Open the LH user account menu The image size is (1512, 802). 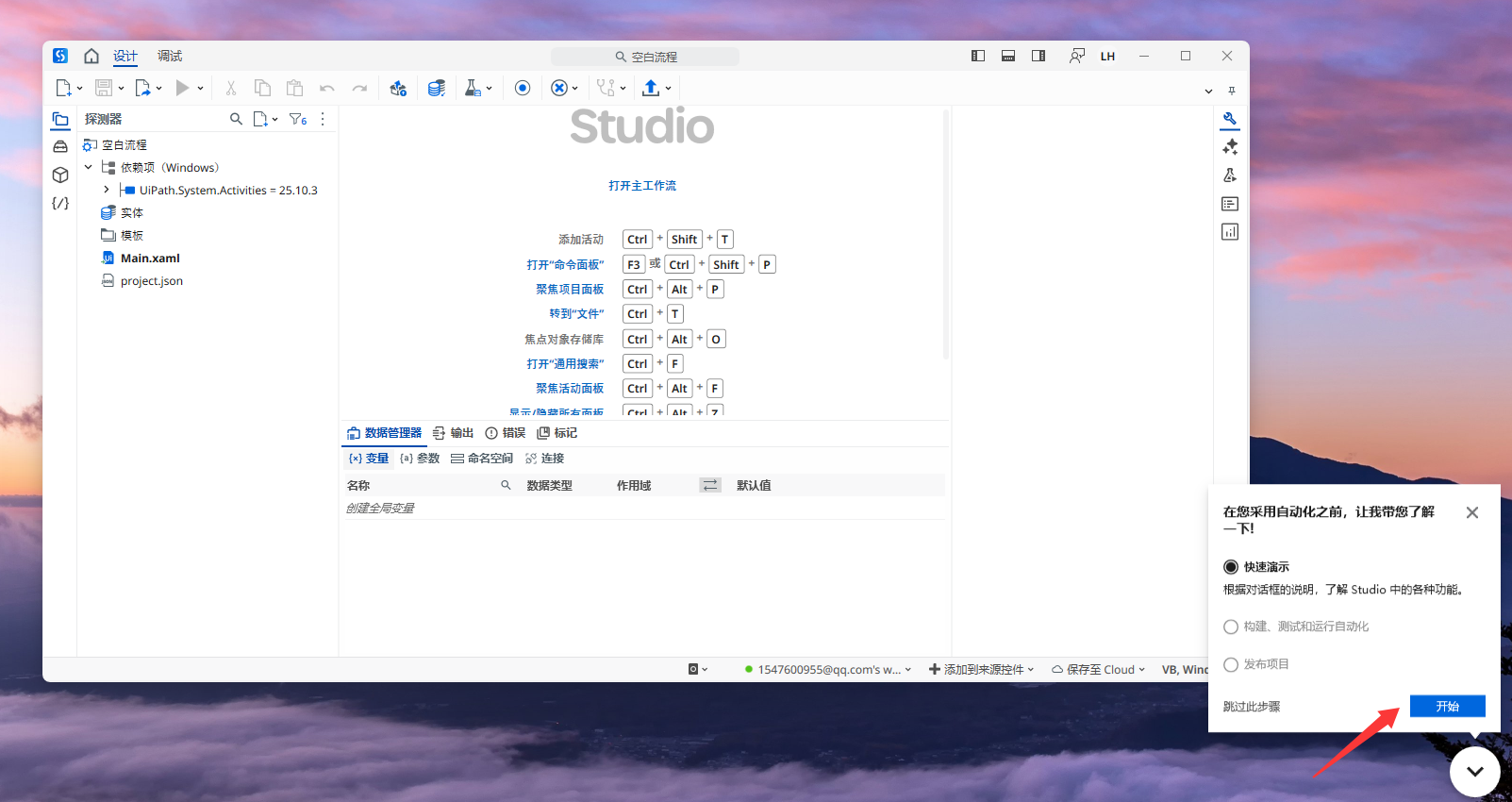tap(1107, 57)
